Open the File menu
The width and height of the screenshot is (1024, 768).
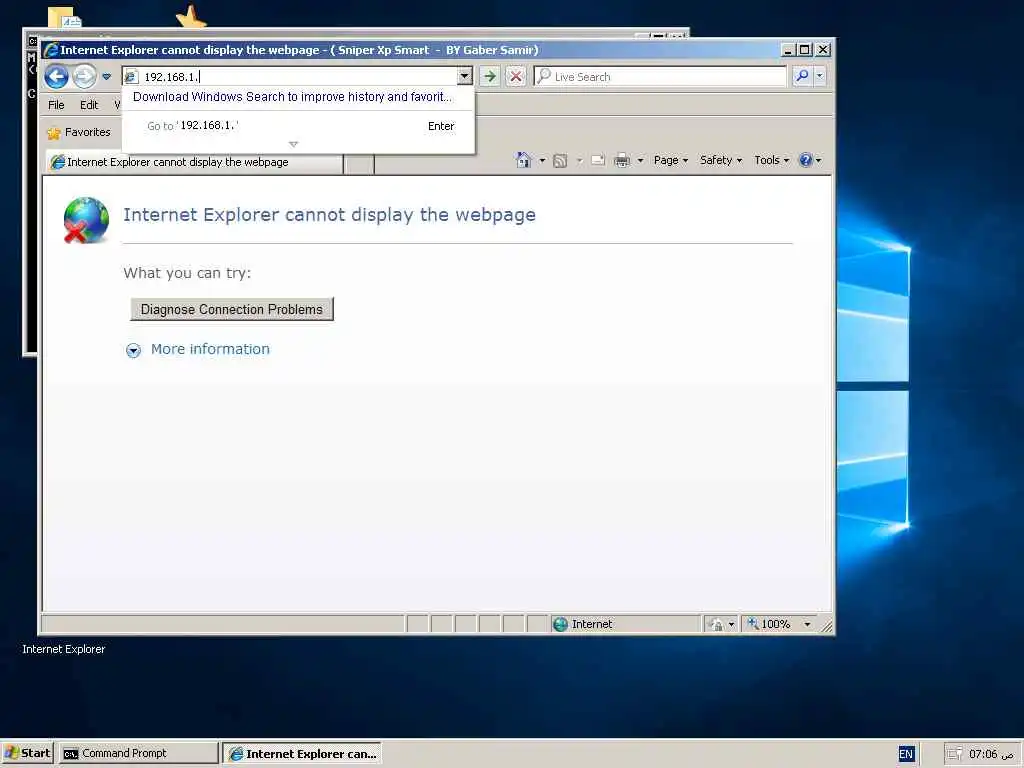click(x=56, y=105)
